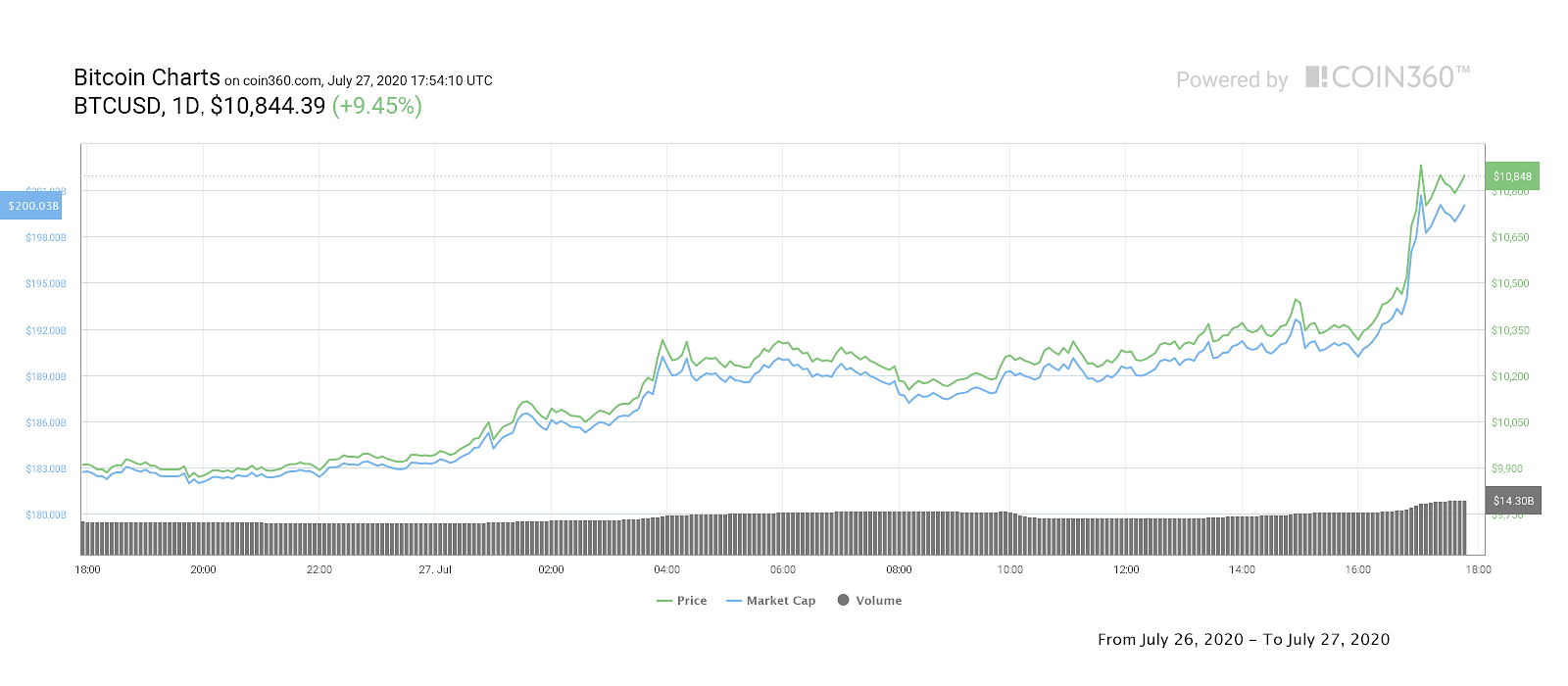Click the blue $200.03B market cap label
The width and height of the screenshot is (1568, 686).
pos(33,206)
